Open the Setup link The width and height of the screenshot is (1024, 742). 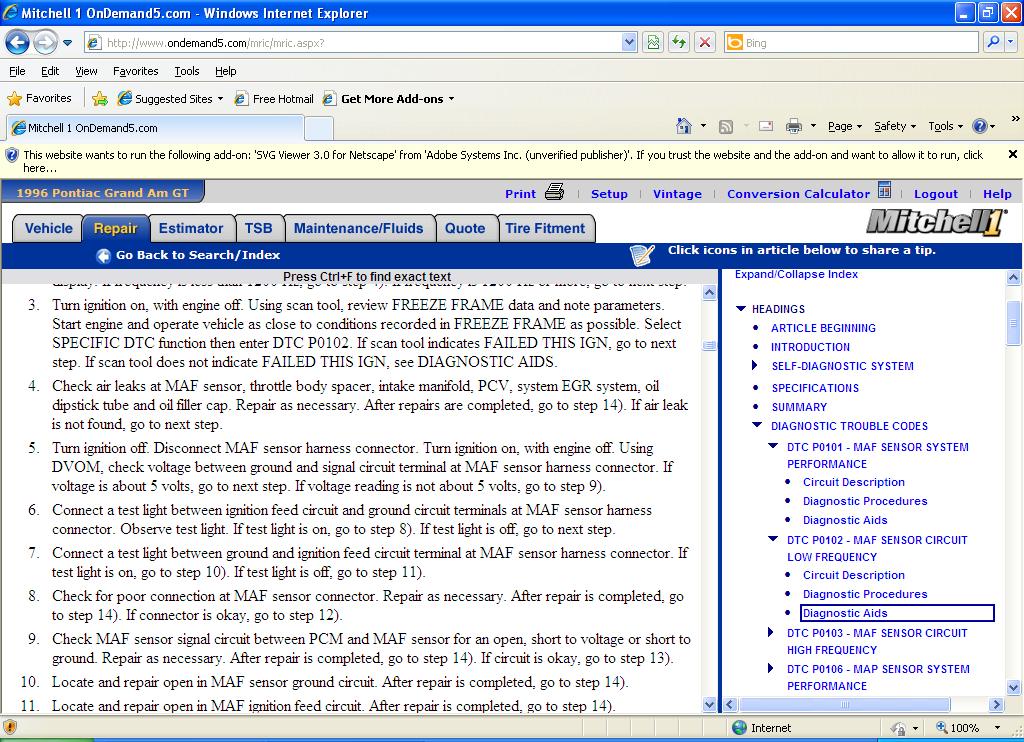pos(609,194)
